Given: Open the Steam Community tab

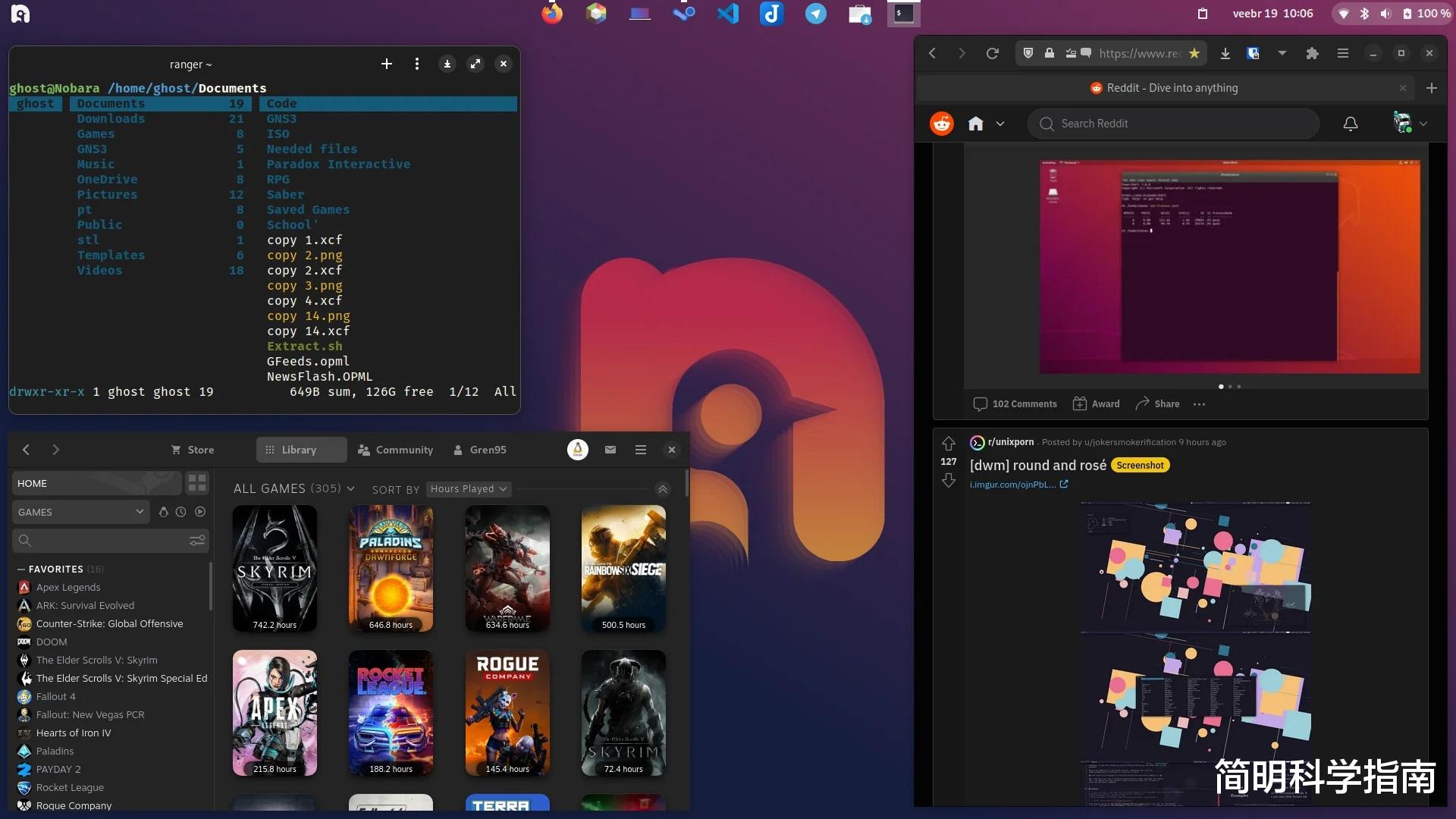Looking at the screenshot, I should (396, 450).
